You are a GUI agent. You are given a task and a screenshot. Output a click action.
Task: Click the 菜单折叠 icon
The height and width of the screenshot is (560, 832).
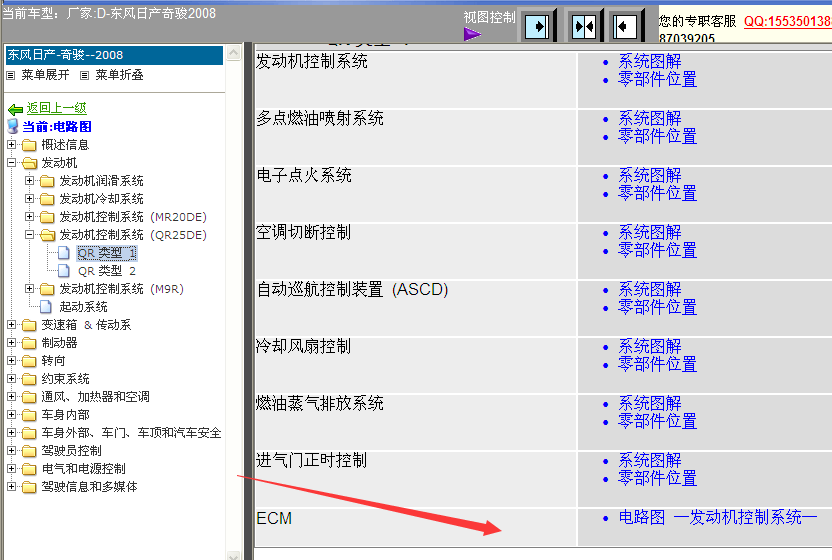point(84,75)
